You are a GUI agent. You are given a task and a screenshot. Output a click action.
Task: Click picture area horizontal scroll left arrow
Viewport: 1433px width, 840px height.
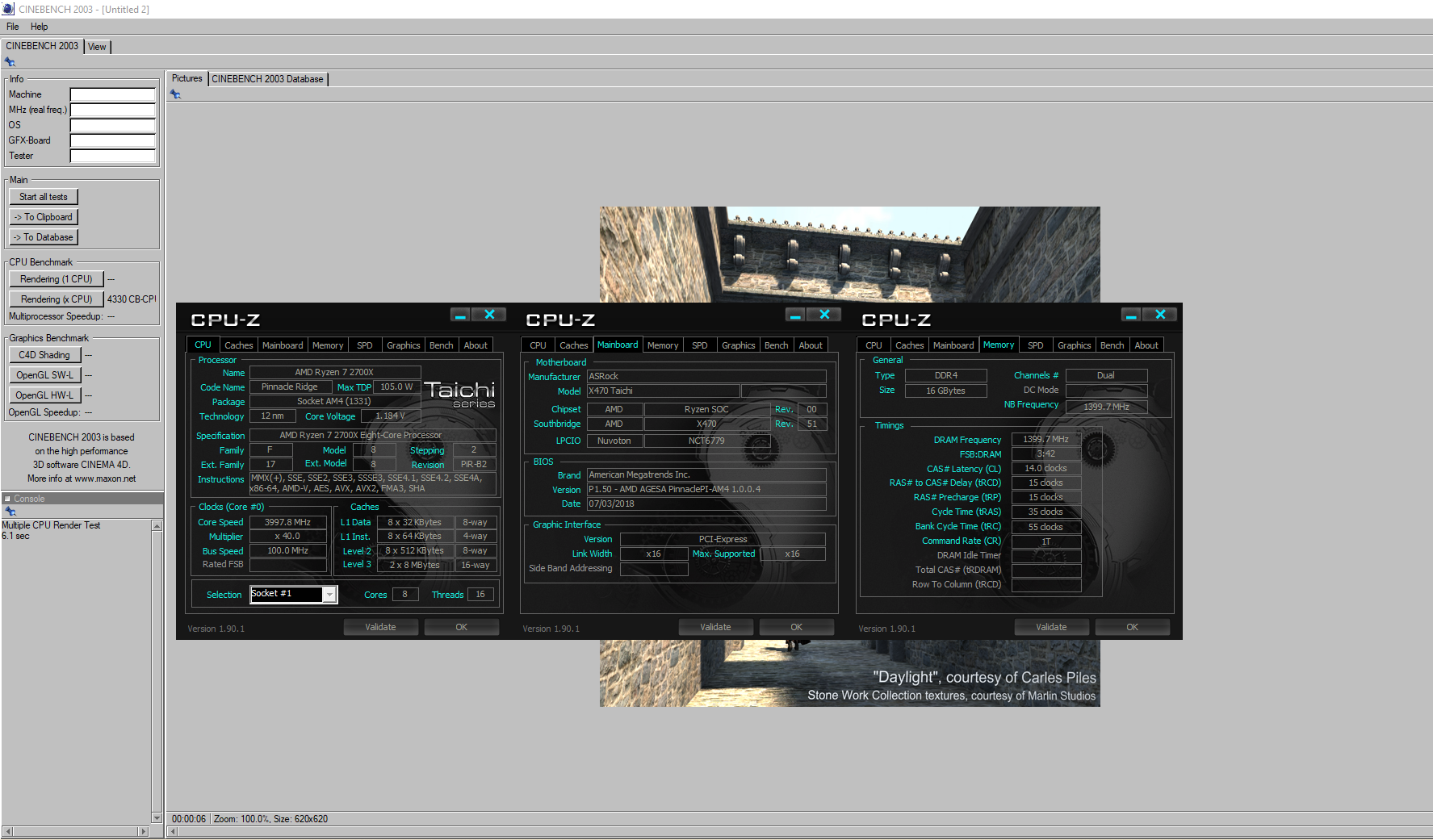tap(172, 831)
